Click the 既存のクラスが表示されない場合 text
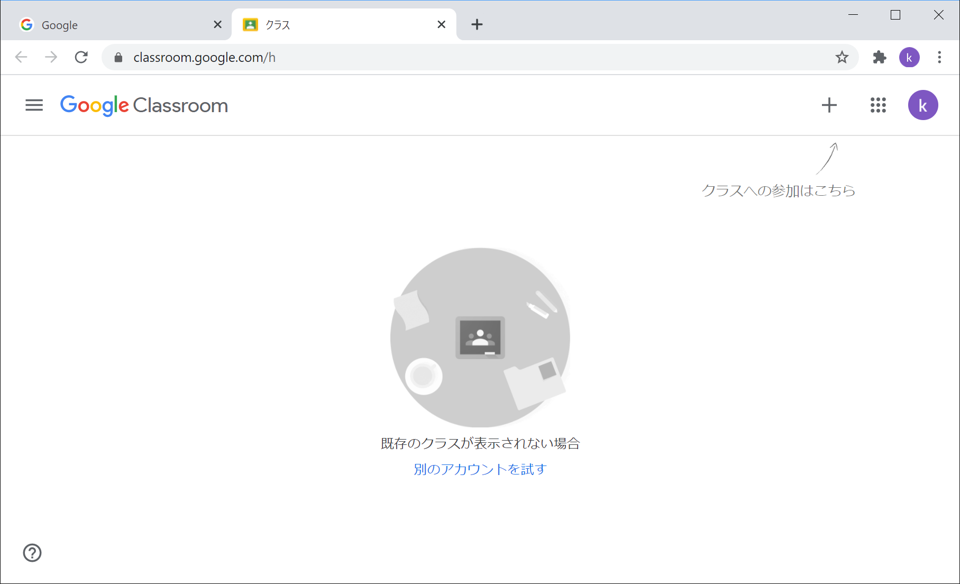 [x=480, y=443]
